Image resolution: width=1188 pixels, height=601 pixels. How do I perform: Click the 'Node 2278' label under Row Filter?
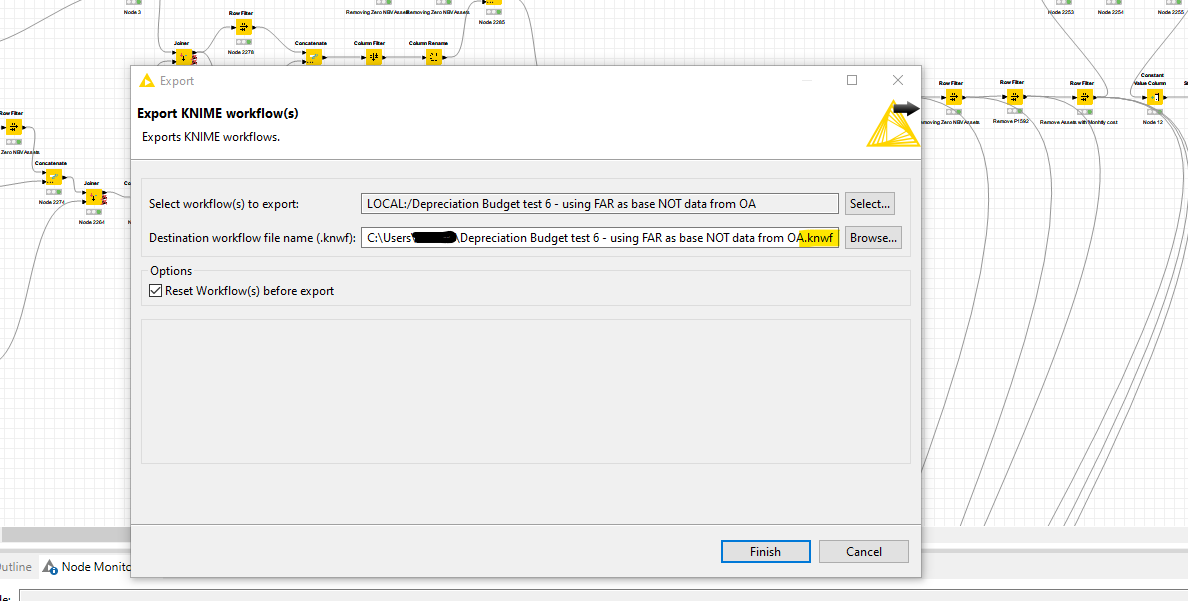pyautogui.click(x=241, y=52)
